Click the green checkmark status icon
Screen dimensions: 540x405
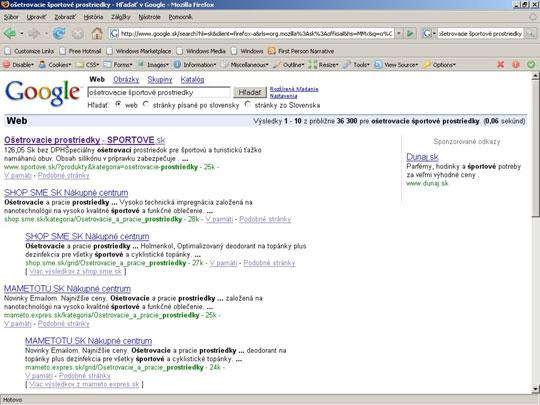click(x=531, y=64)
